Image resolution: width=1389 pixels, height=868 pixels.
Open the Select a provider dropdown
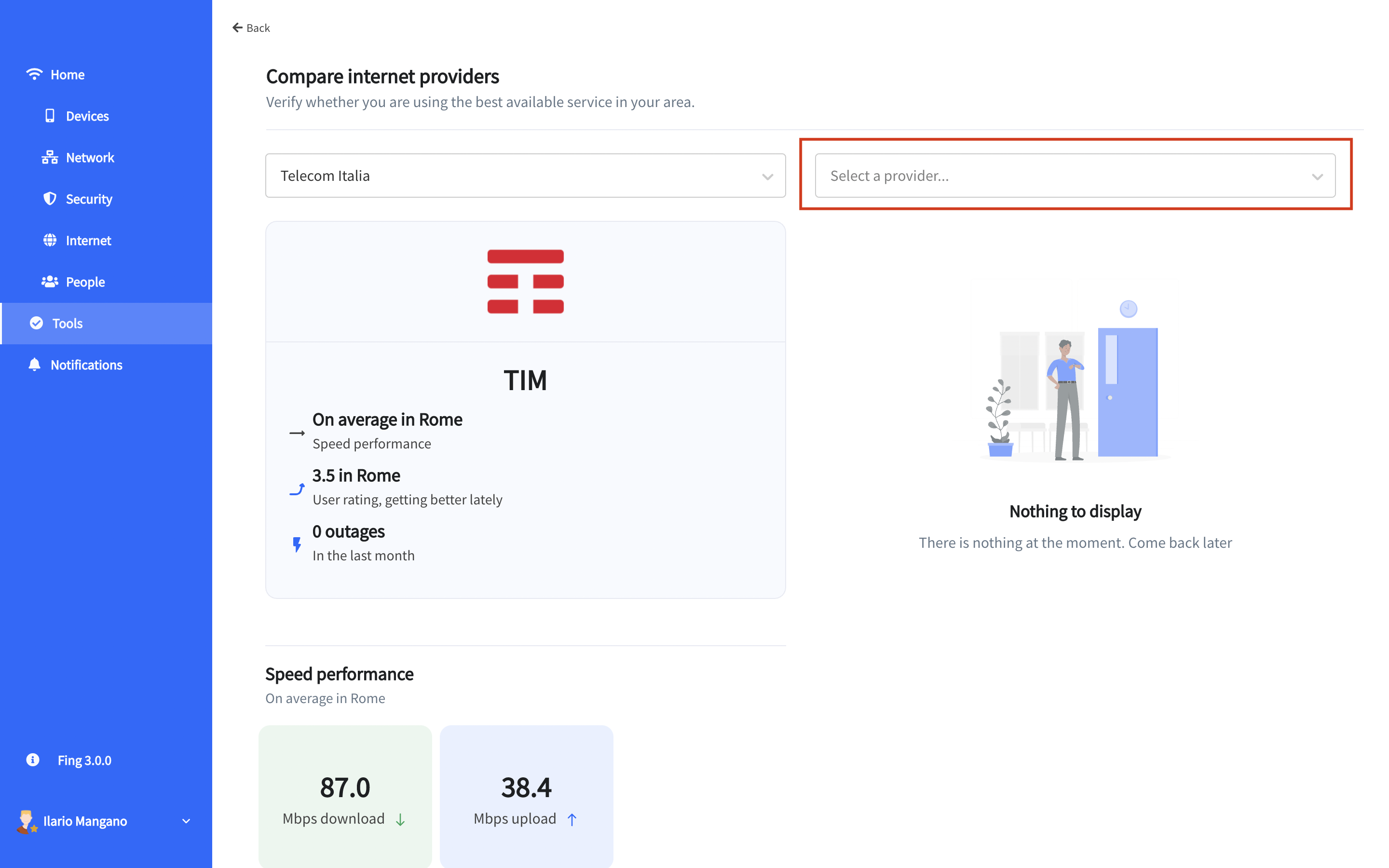(x=1075, y=176)
